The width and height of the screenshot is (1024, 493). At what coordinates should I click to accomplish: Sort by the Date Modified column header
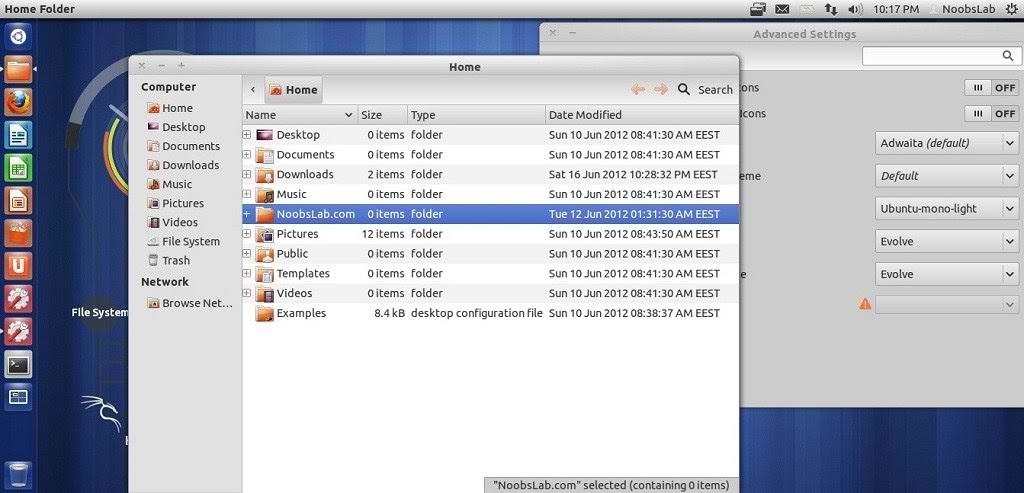point(641,115)
